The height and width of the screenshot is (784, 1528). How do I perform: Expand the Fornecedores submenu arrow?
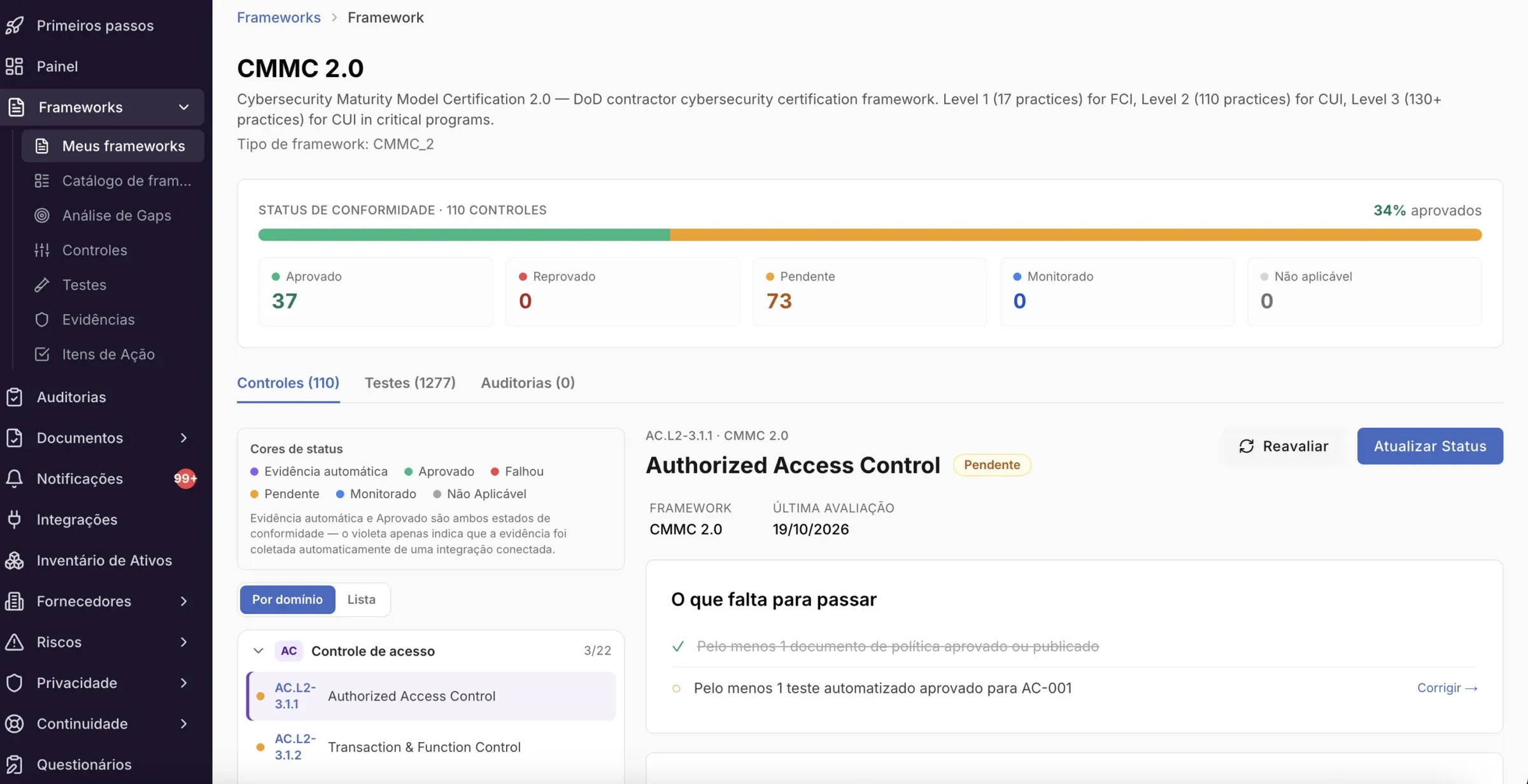[x=183, y=601]
